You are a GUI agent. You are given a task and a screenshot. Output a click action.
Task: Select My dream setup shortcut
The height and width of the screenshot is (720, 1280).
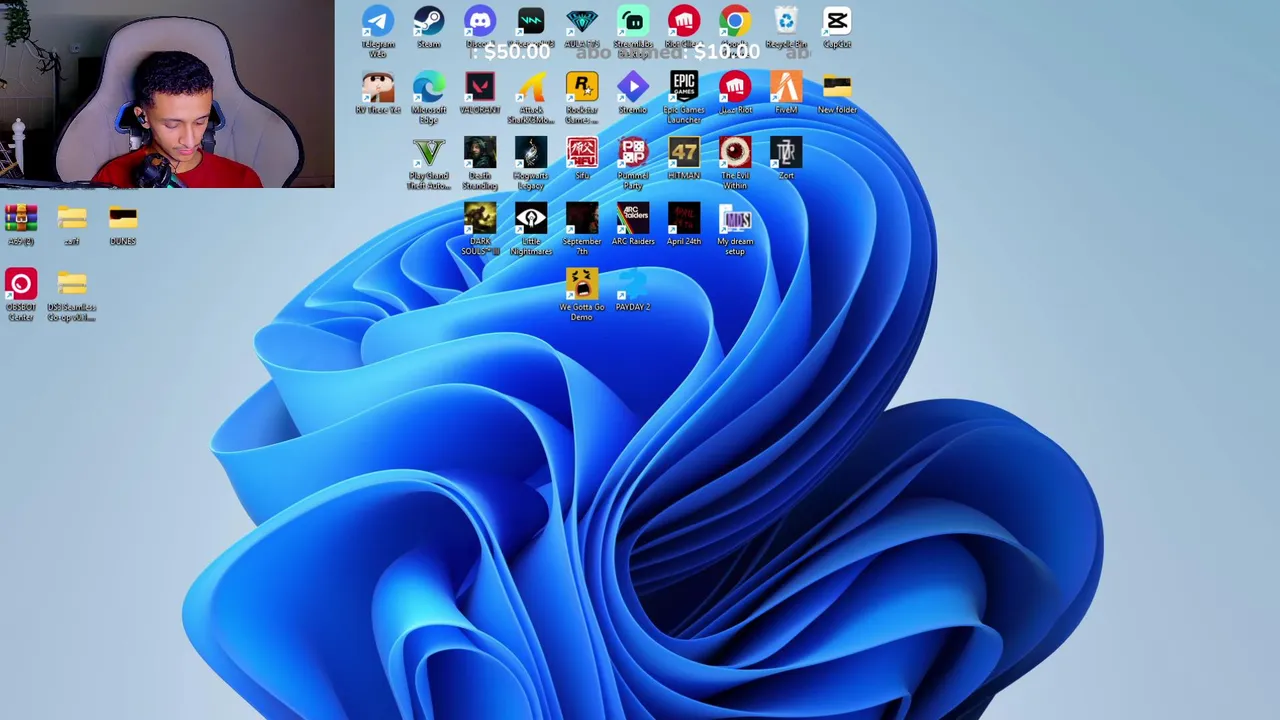735,229
